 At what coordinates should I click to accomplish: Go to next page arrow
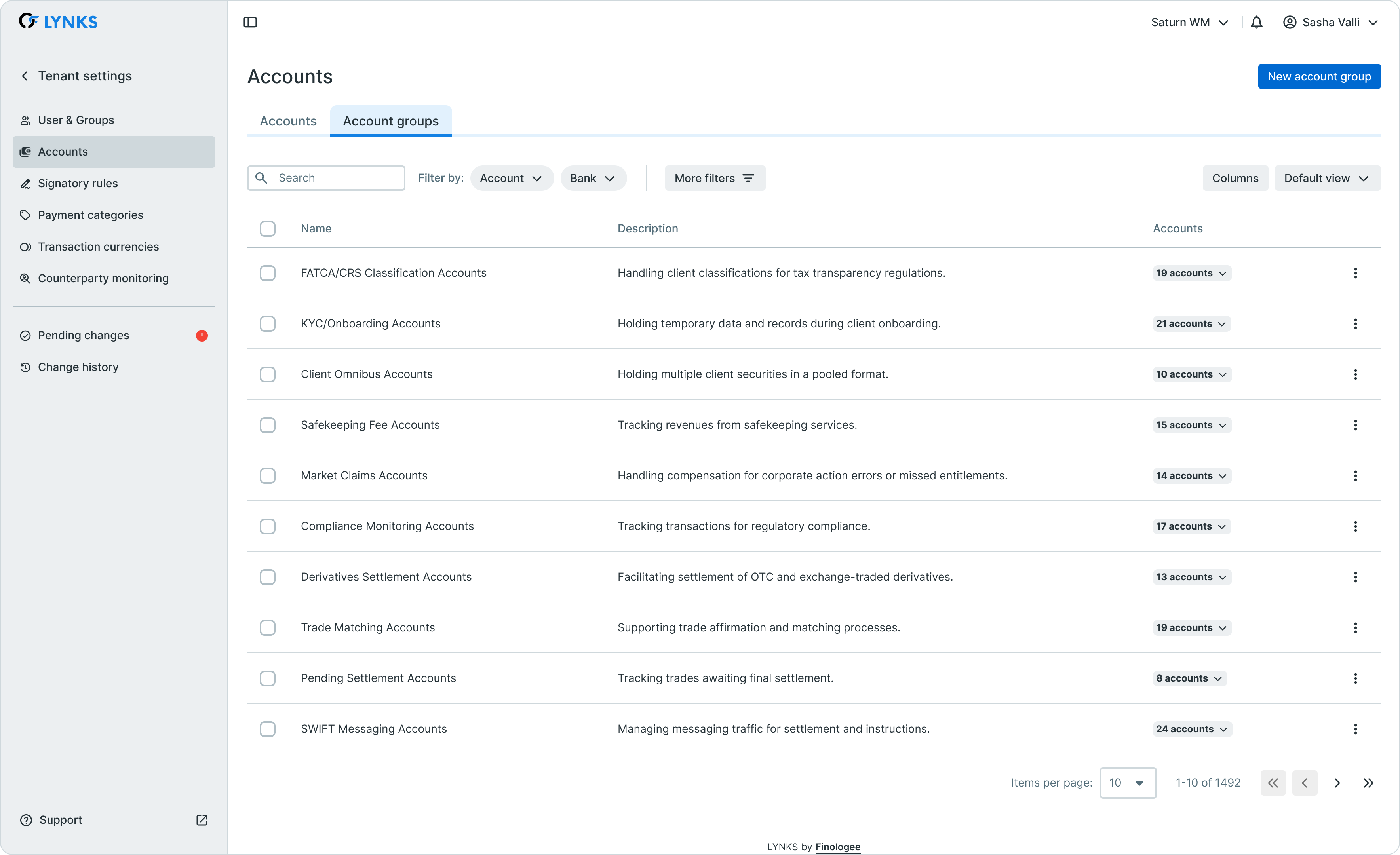pos(1337,783)
